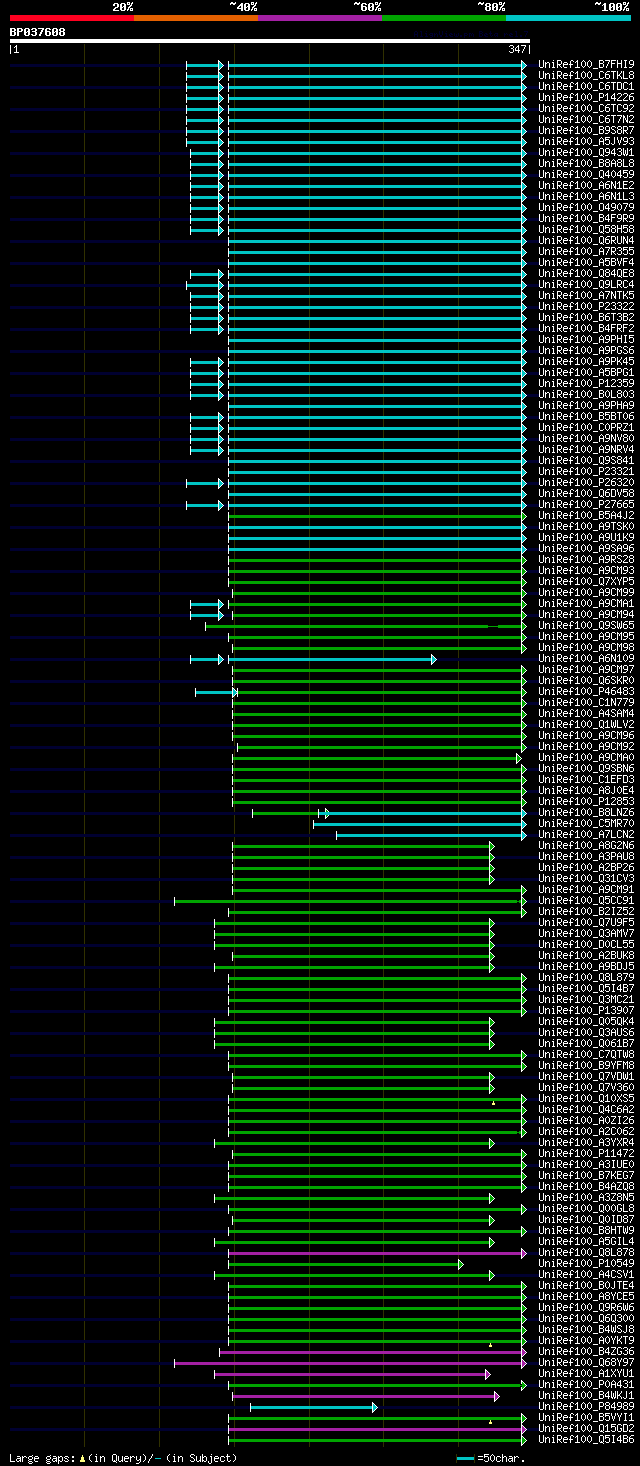Click the red ~20% identity legend segment
This screenshot has width=640, height=1466.
pos(72,18)
